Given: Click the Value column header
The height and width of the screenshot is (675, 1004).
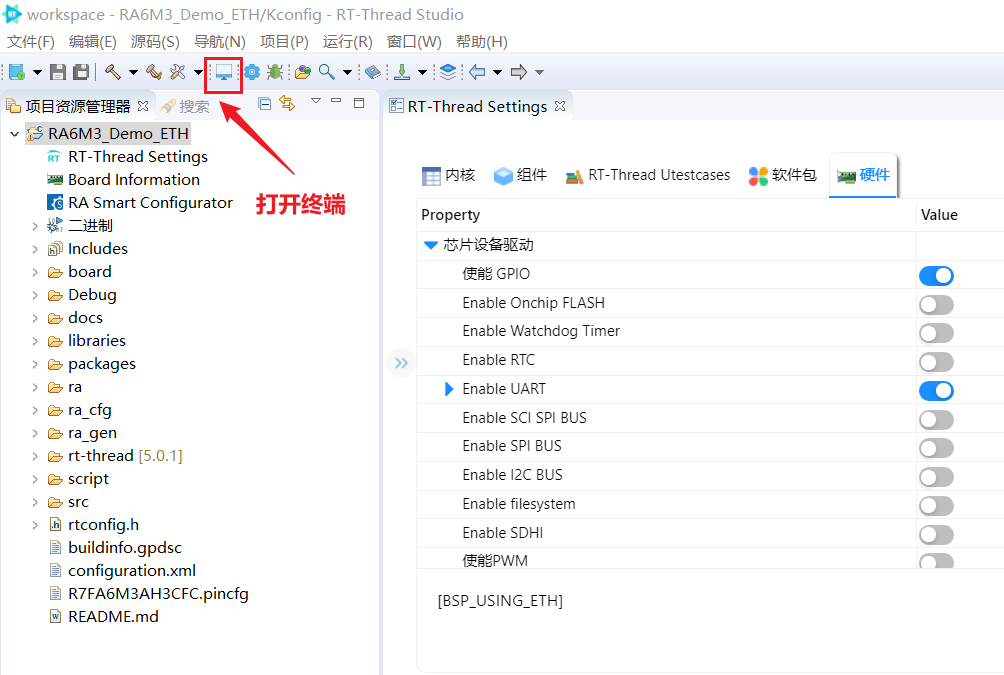Looking at the screenshot, I should [x=939, y=215].
